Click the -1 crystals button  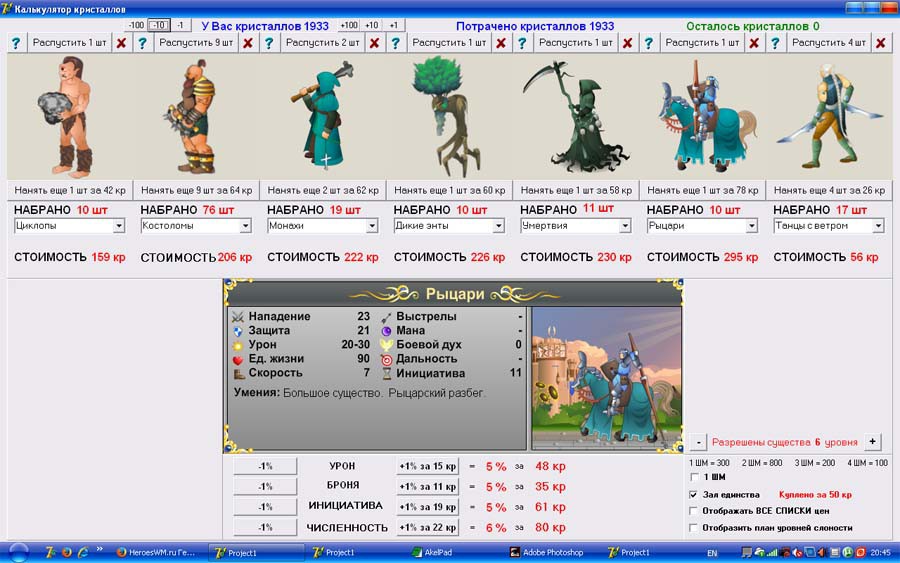pyautogui.click(x=180, y=25)
